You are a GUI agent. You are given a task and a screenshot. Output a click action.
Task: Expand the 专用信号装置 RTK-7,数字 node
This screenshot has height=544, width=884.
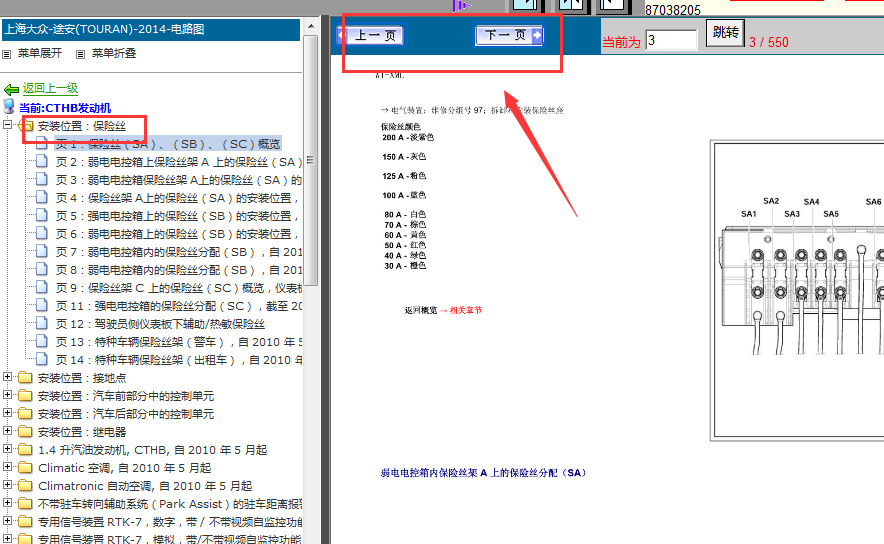7,521
